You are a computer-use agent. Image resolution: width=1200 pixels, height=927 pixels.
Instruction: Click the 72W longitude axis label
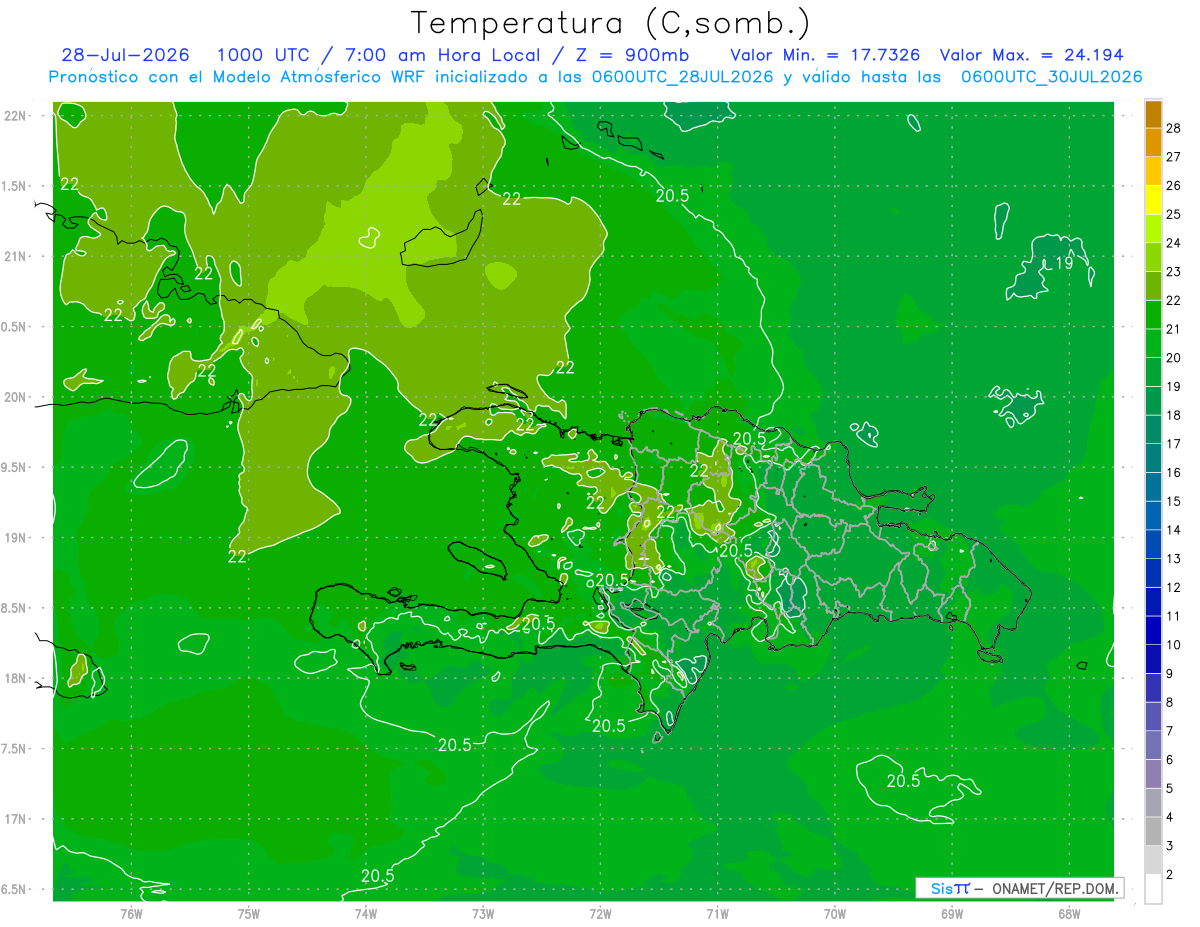(600, 913)
